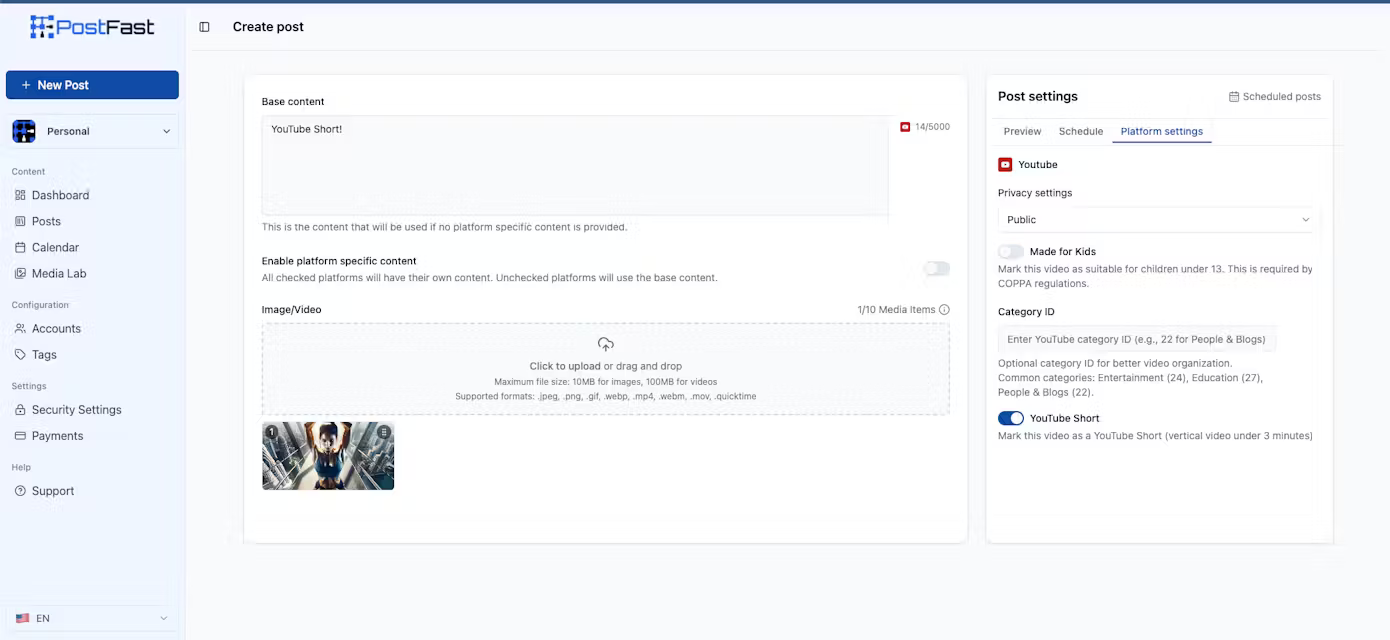Click the YouTube icon in Platform settings
Viewport: 1390px width, 640px height.
(x=1006, y=164)
